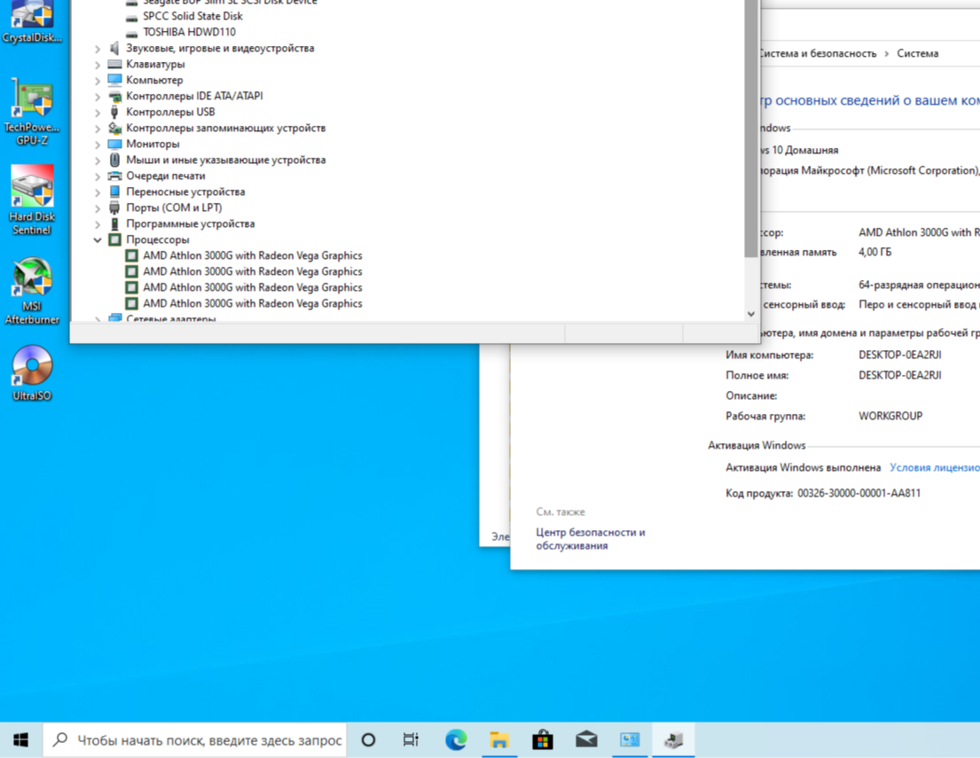
Task: Open File Explorer in taskbar
Action: [499, 740]
